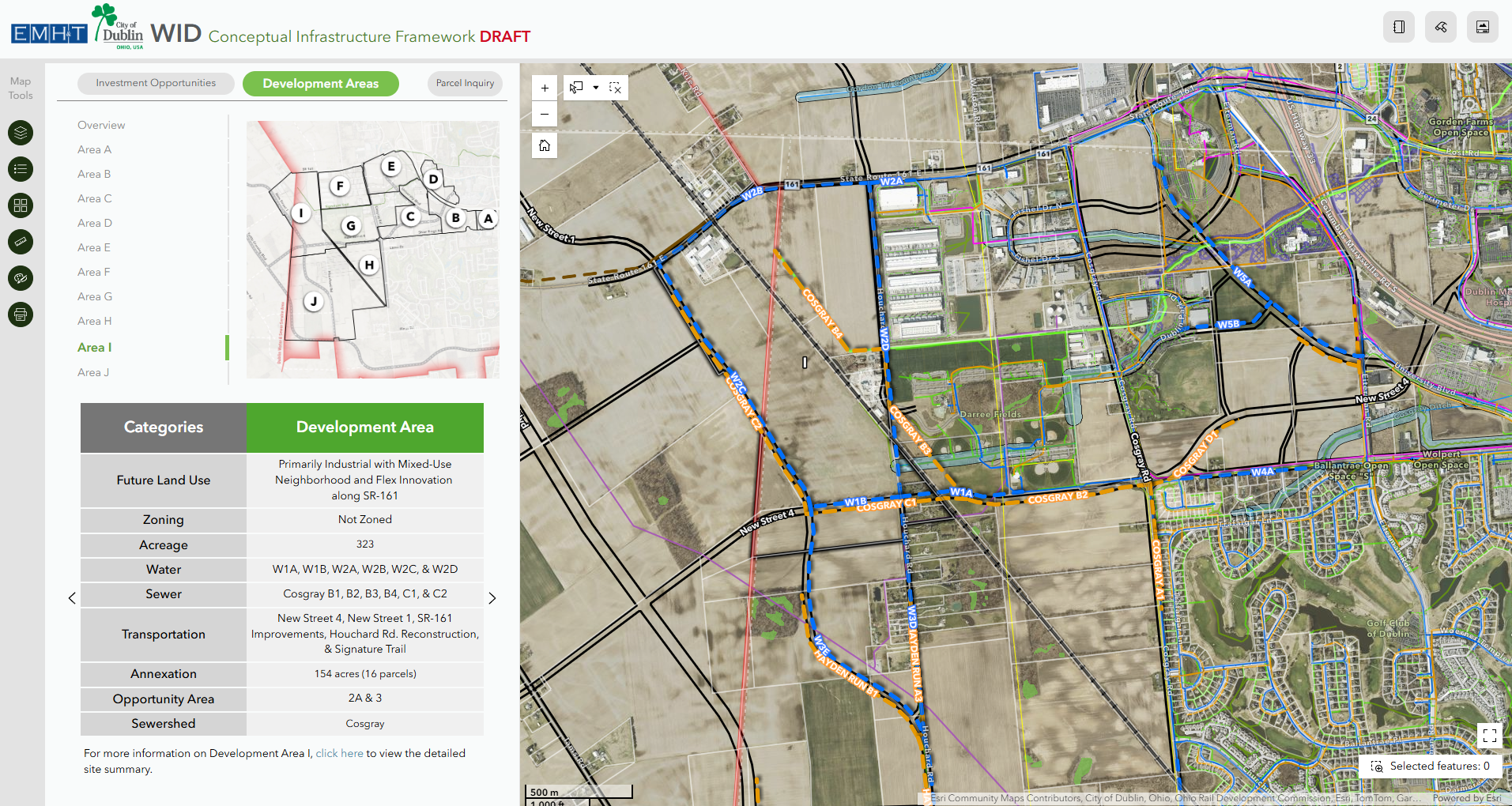
Task: Switch to Parcel Inquiry tab
Action: (465, 83)
